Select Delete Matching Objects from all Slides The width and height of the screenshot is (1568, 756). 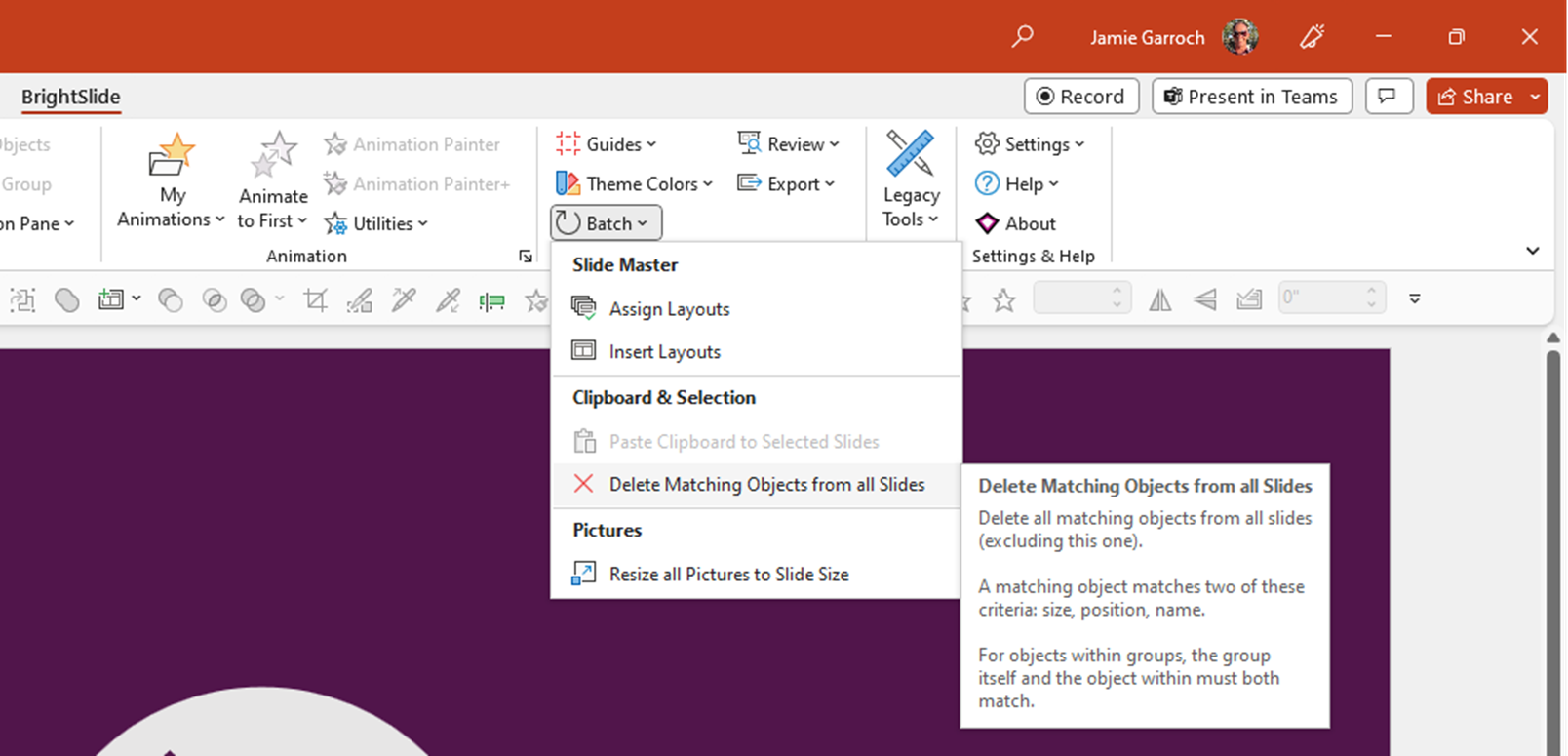pyautogui.click(x=756, y=485)
